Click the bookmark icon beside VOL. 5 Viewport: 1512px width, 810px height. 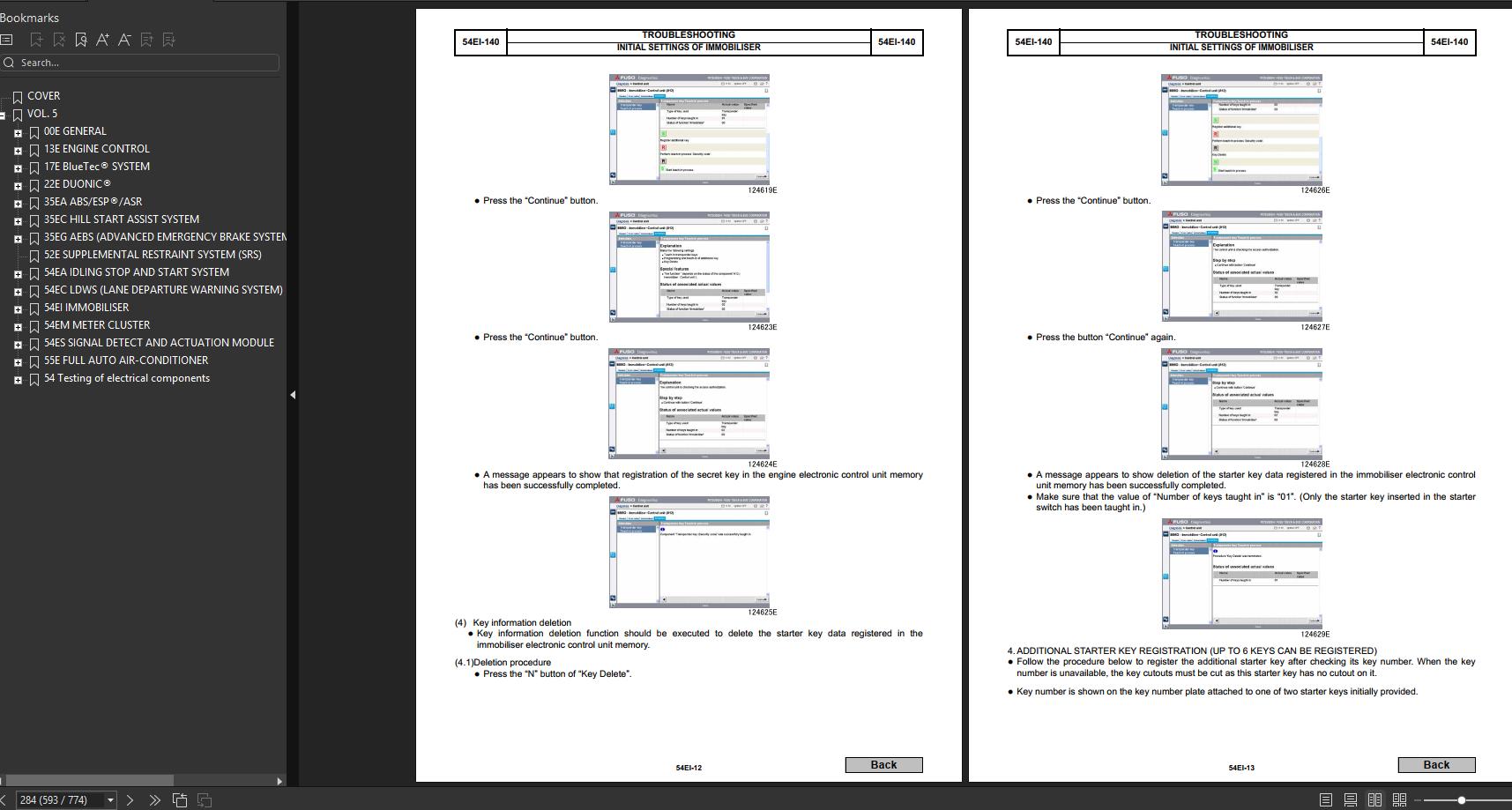pos(18,115)
